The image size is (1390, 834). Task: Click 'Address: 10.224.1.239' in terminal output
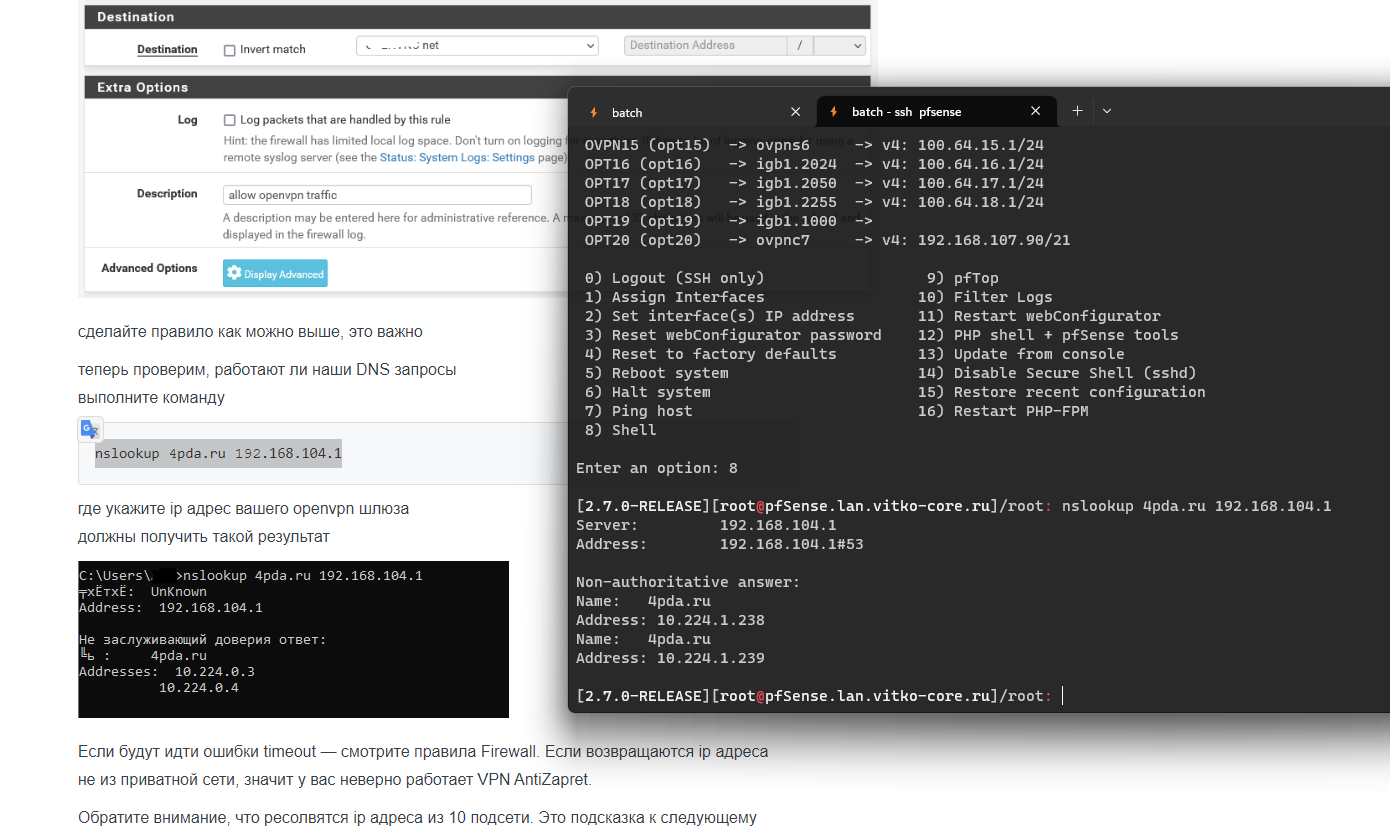tap(671, 658)
